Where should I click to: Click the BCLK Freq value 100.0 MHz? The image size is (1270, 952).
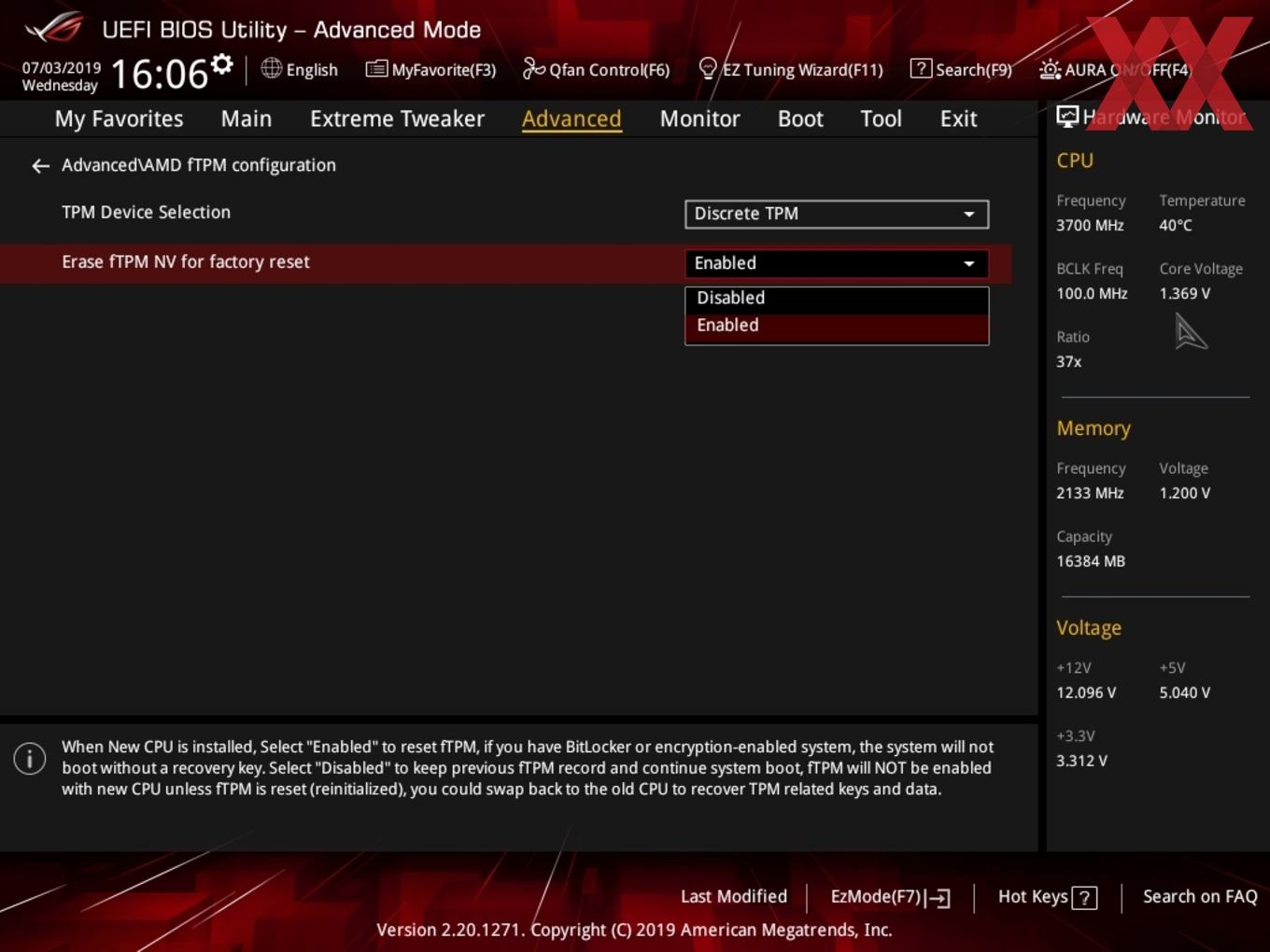click(x=1092, y=293)
